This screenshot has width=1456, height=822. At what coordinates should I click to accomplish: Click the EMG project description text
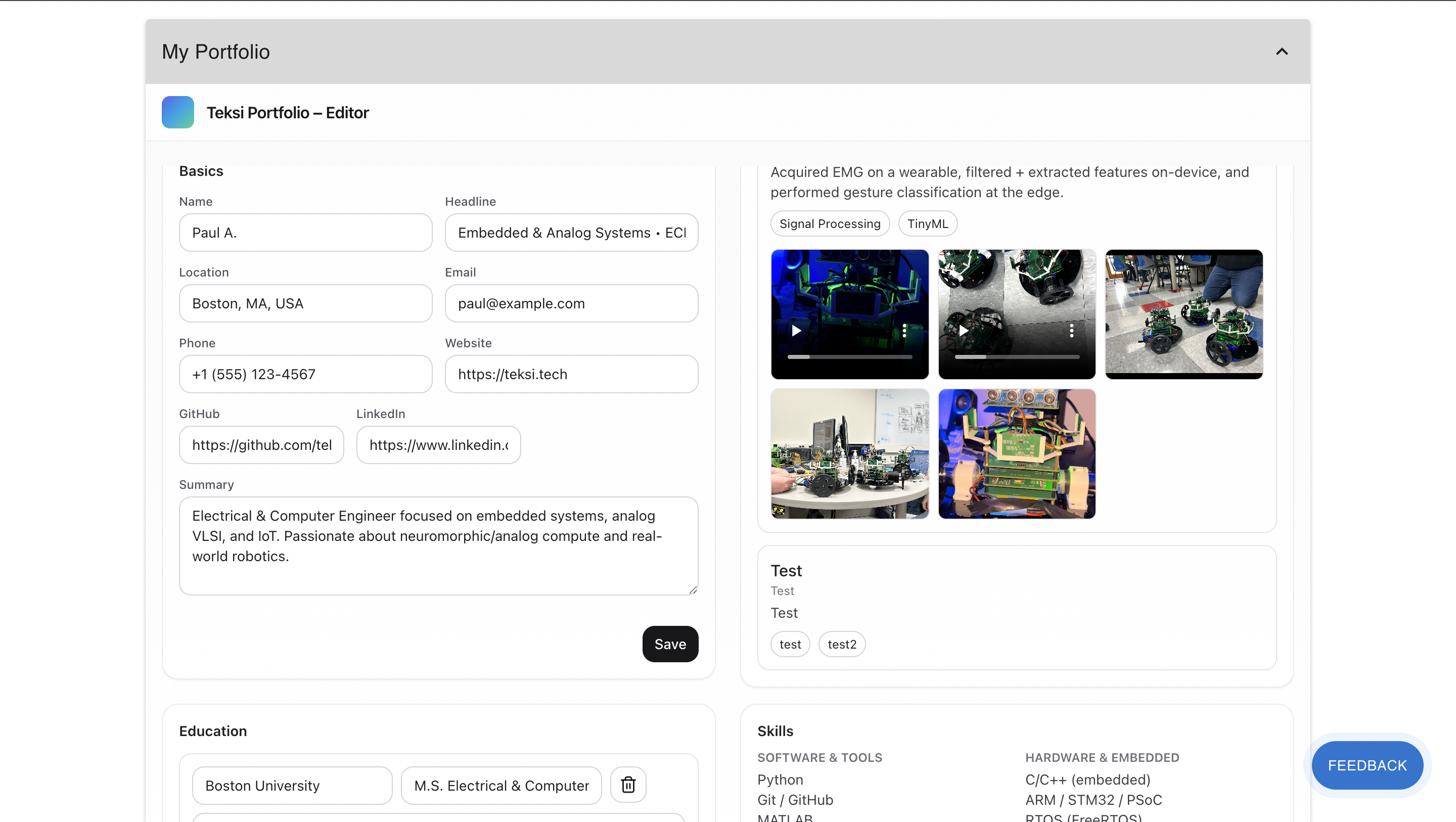click(x=1010, y=182)
